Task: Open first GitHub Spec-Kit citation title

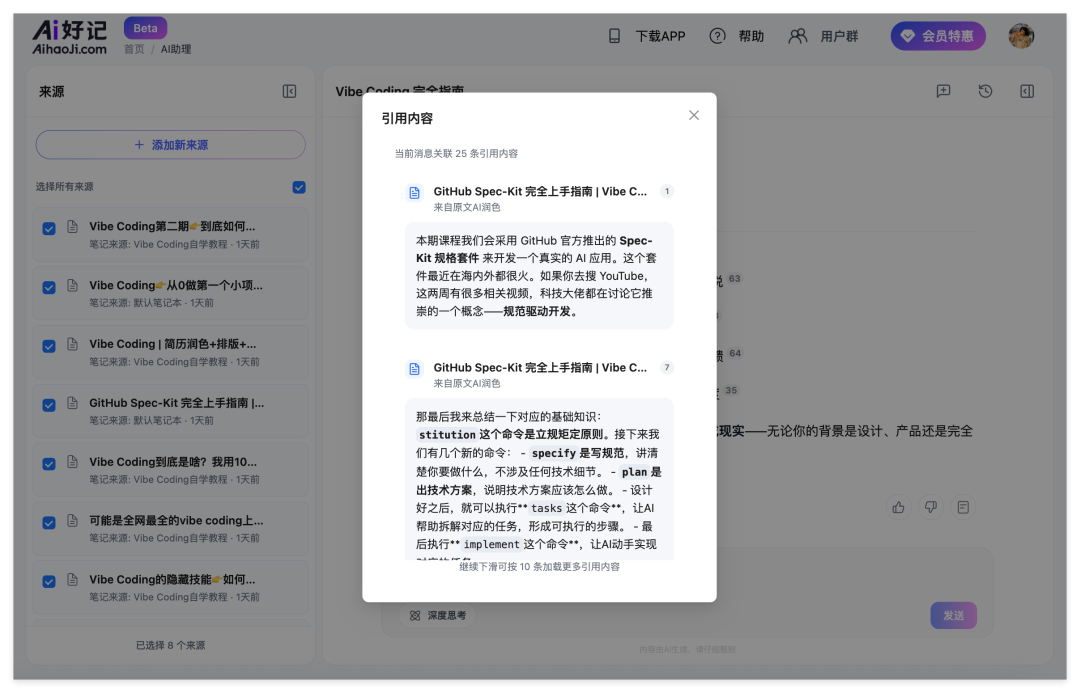Action: [540, 192]
